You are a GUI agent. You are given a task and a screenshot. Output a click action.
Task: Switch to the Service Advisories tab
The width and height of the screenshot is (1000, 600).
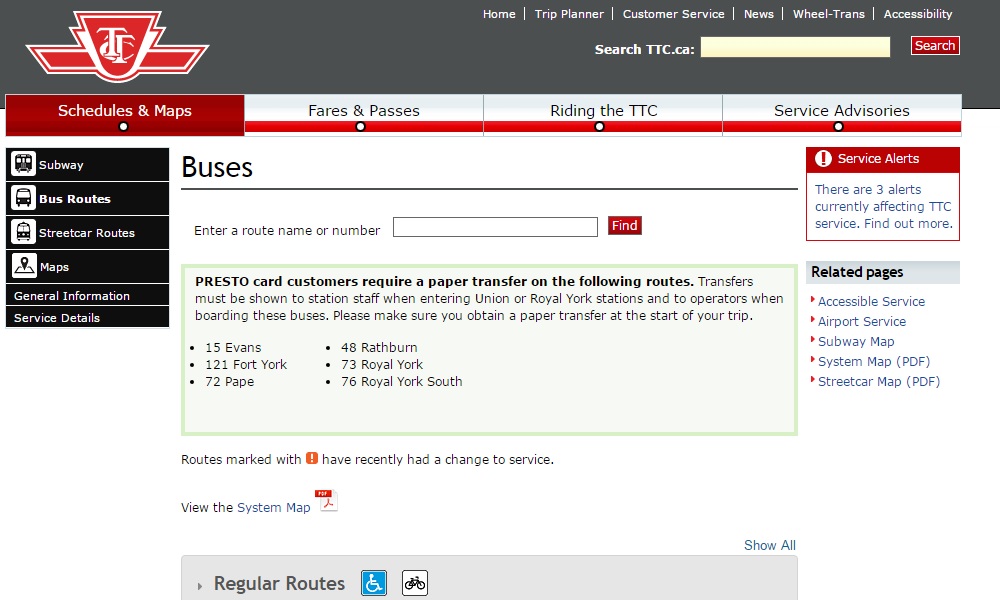click(841, 111)
